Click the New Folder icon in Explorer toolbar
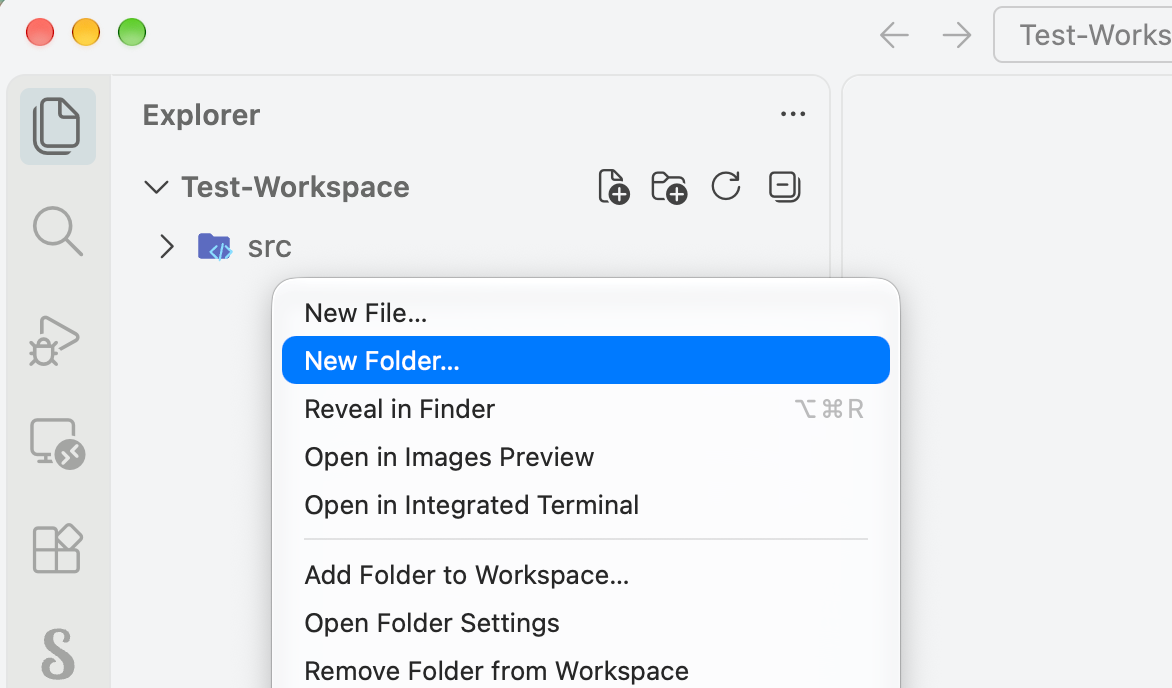Screen dimensions: 1172x688 tap(669, 187)
